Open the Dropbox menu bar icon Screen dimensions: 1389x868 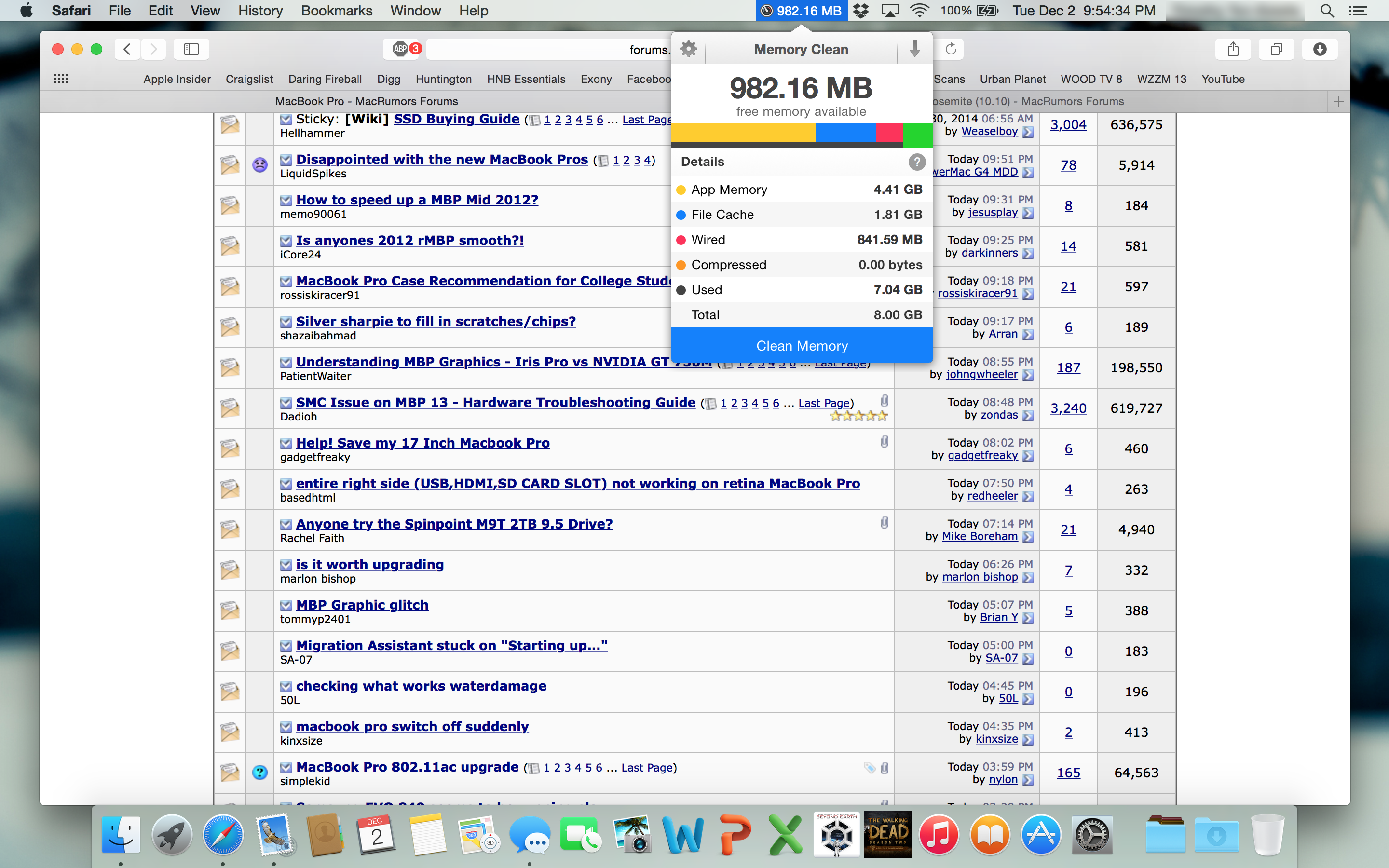[861, 10]
